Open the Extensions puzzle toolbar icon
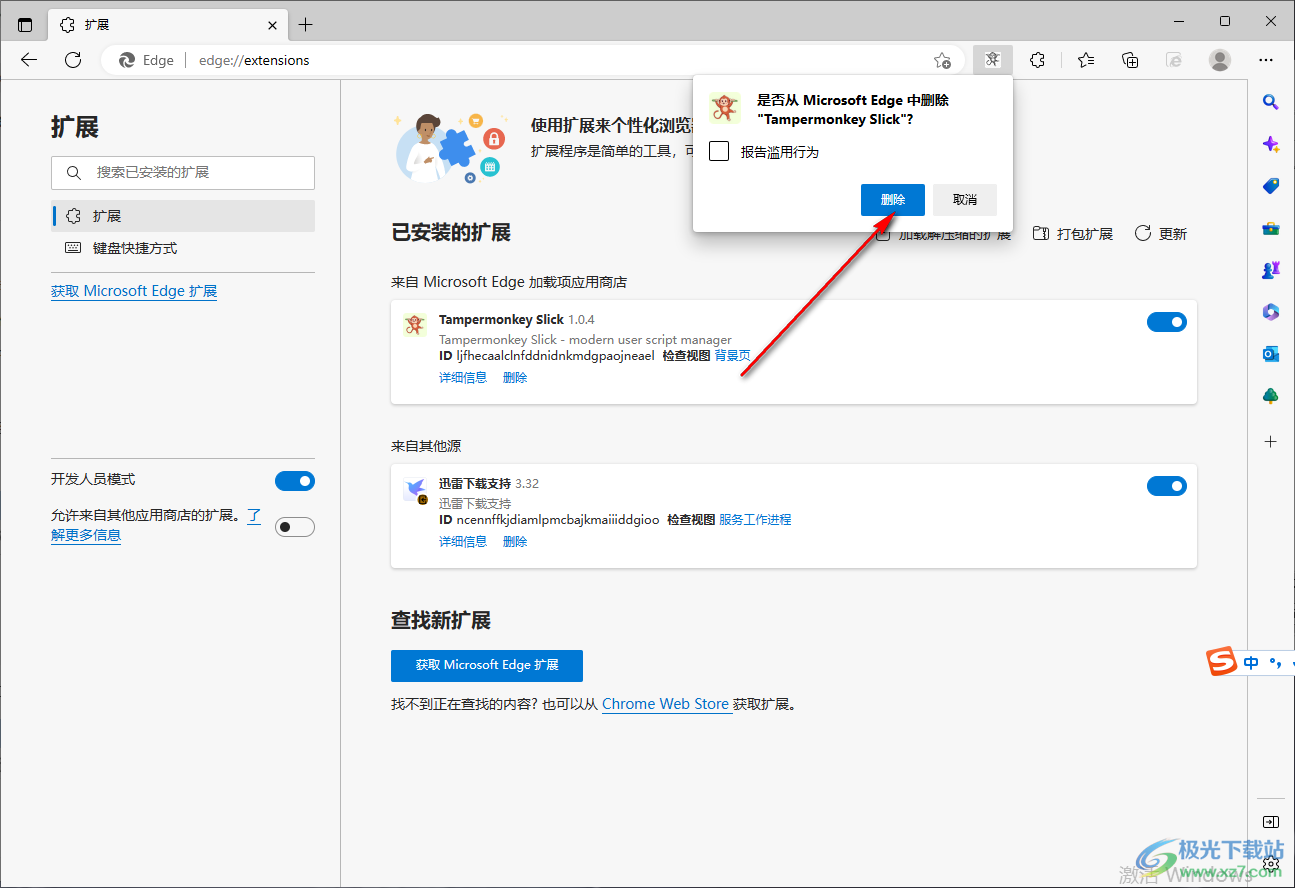1295x888 pixels. pyautogui.click(x=1038, y=60)
